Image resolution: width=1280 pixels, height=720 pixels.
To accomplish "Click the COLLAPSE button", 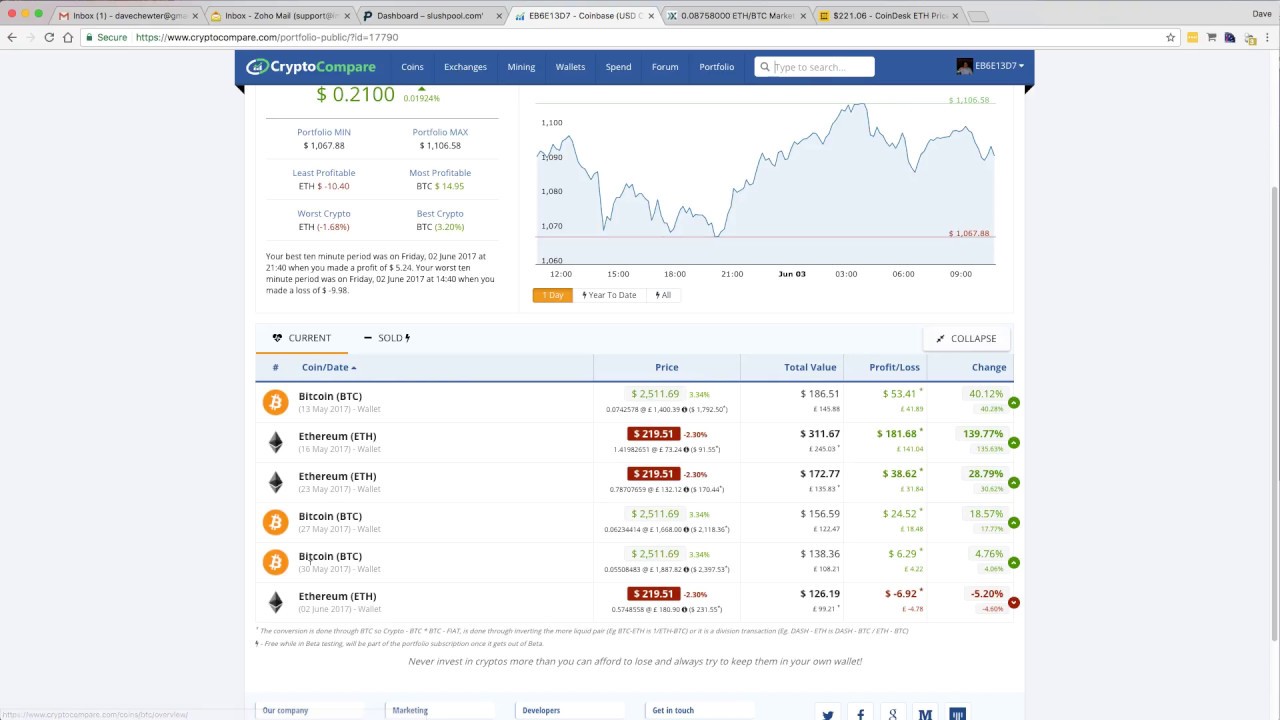I will pos(966,338).
